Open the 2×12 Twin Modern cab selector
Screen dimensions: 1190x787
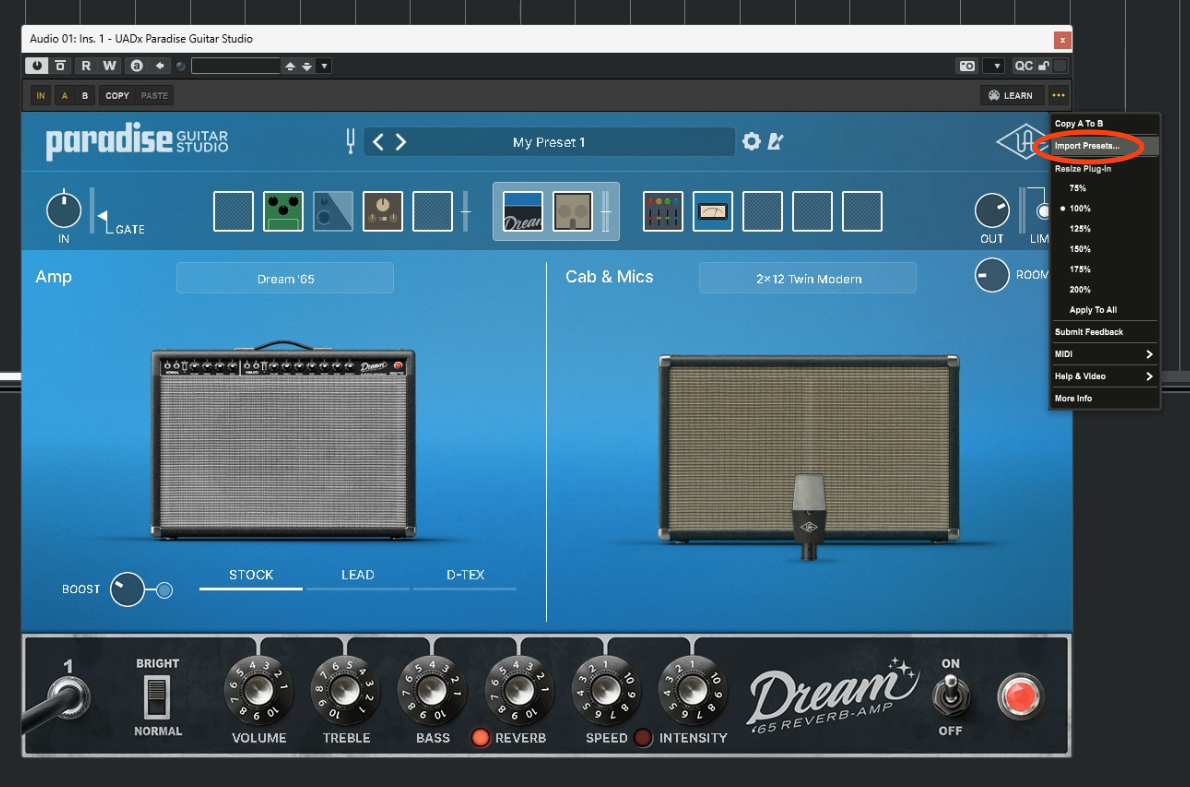click(808, 279)
